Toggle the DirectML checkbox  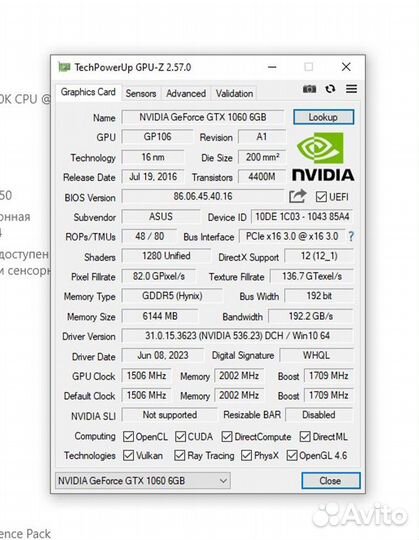pos(305,437)
